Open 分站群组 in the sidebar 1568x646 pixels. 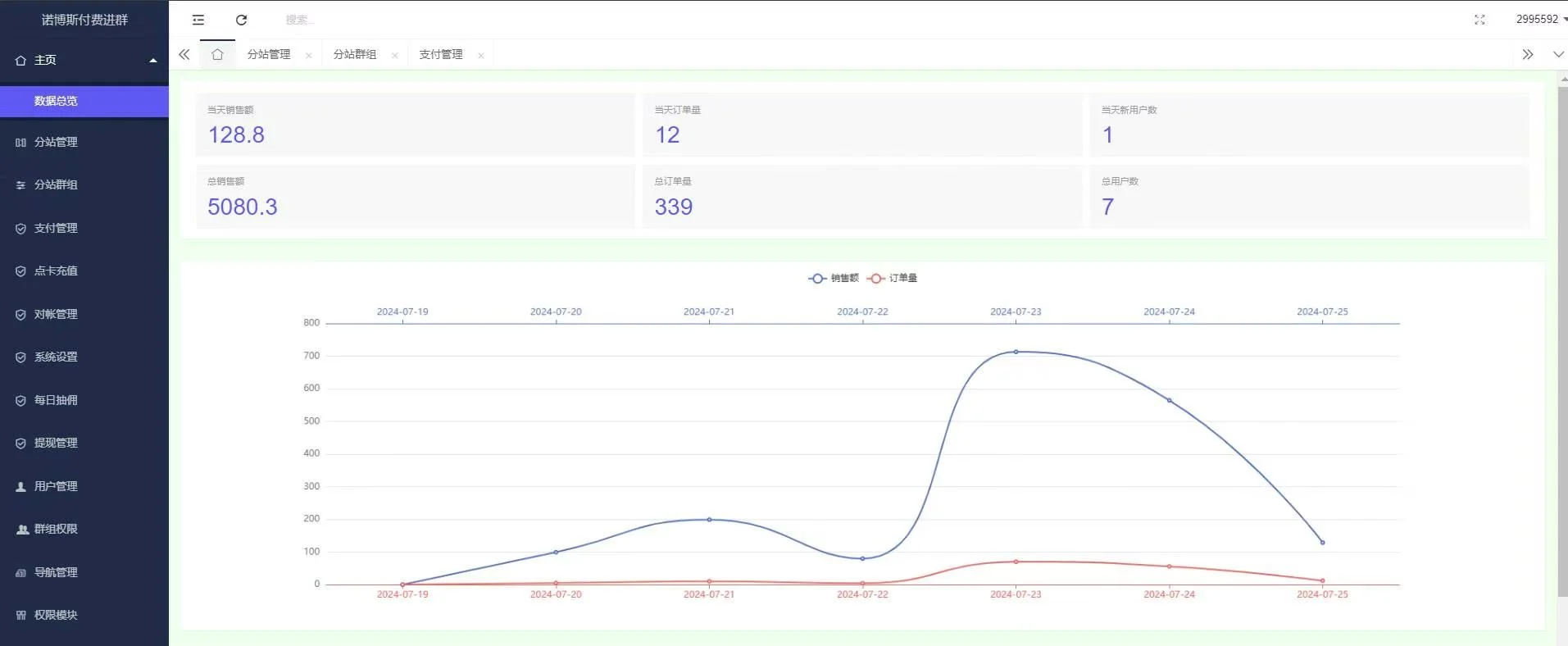[x=84, y=184]
